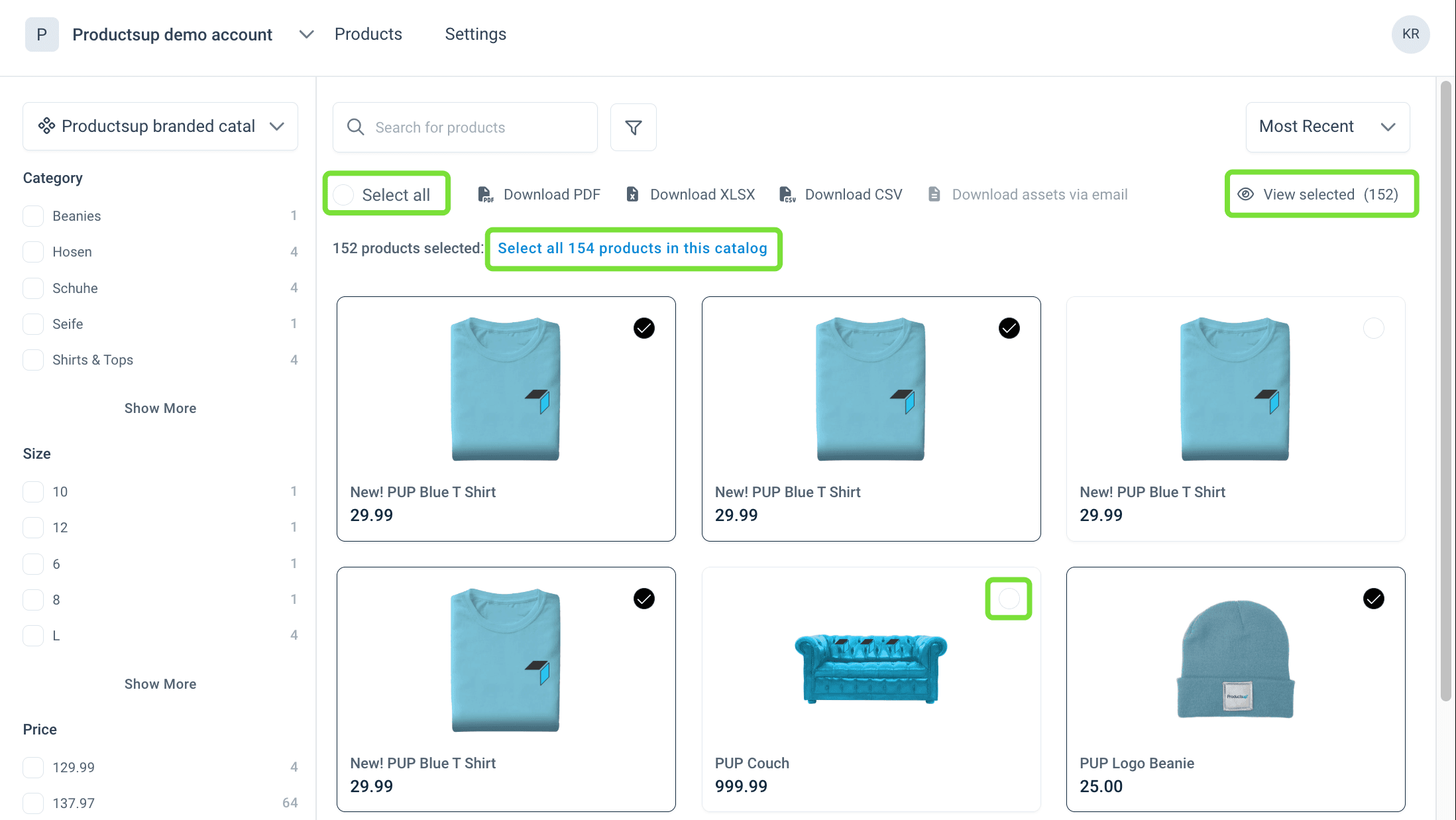Click the 999.99 price text
Screen dimensions: 1456x820
(x=741, y=786)
